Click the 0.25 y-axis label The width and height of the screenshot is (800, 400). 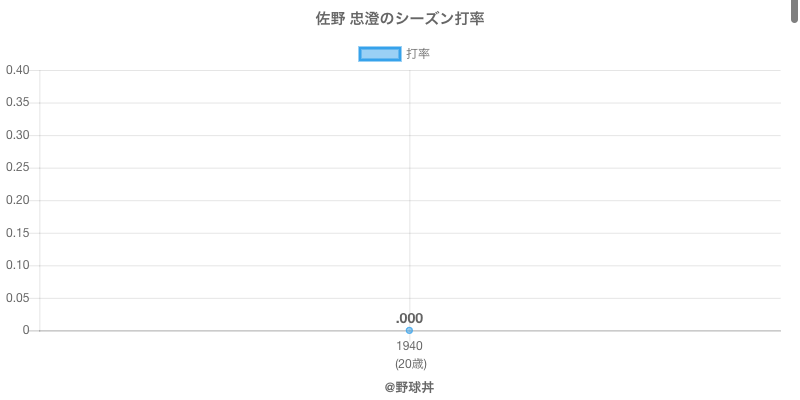(17, 168)
